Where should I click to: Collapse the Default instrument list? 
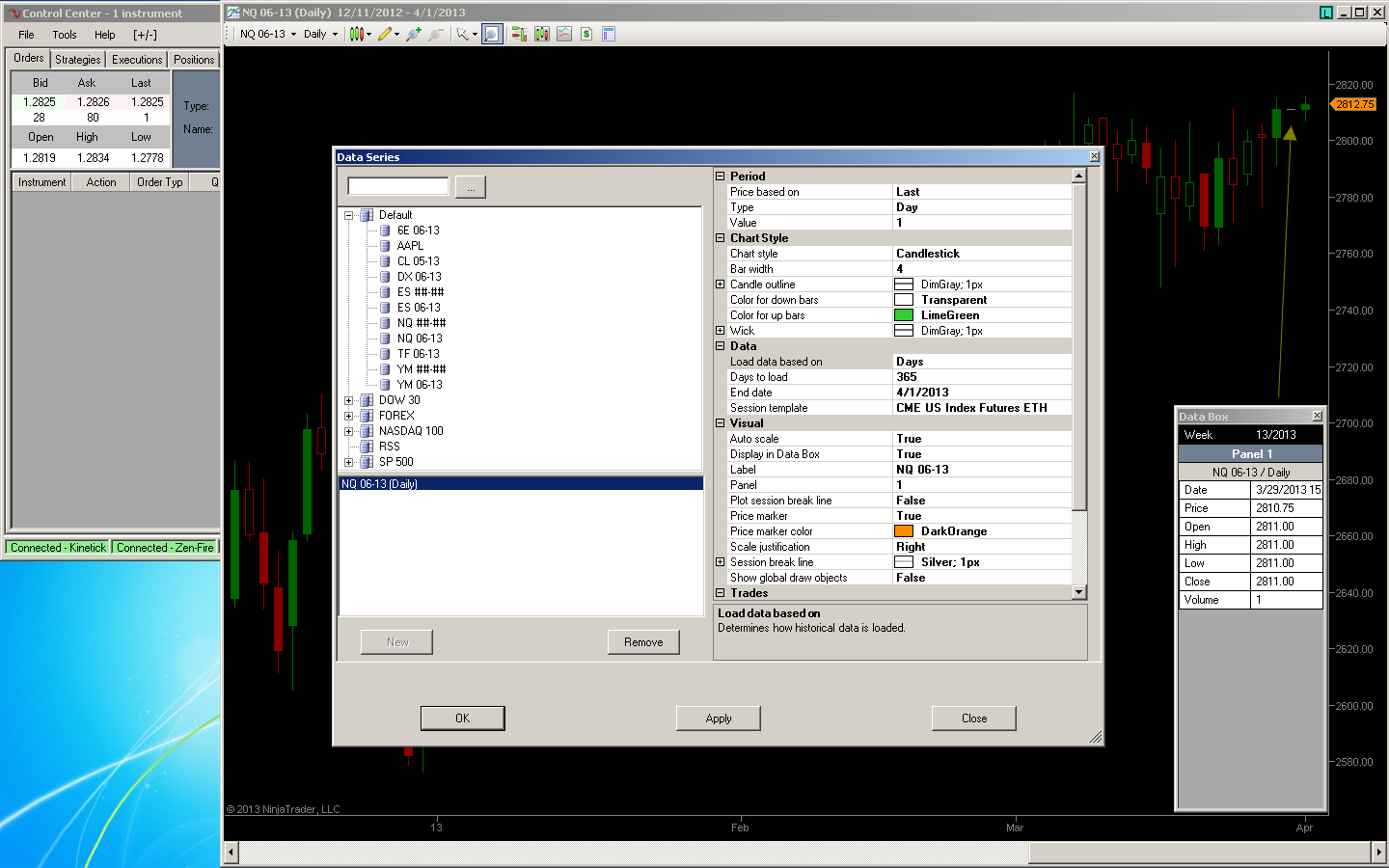349,215
